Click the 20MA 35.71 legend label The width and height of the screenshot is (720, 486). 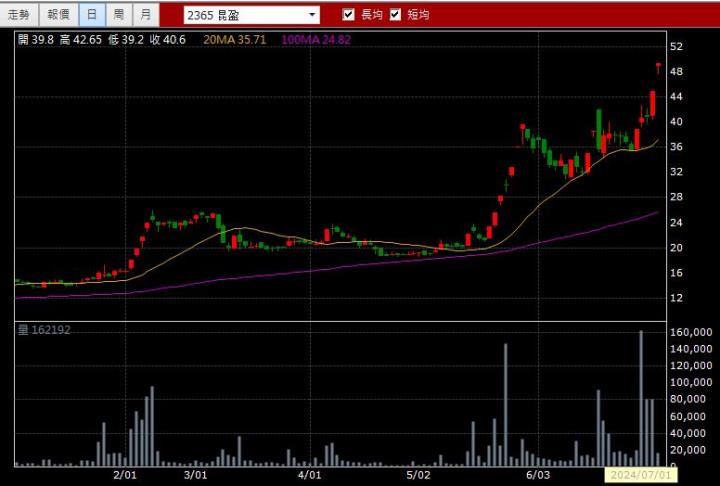[236, 39]
